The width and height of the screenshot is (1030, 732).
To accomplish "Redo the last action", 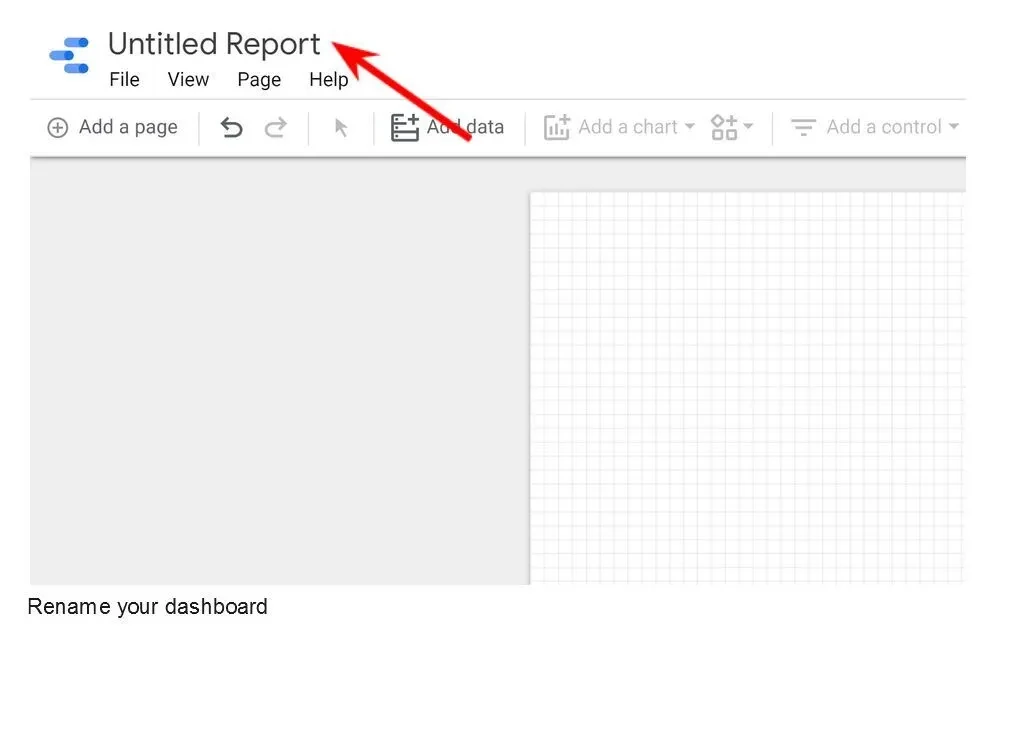I will pos(275,127).
